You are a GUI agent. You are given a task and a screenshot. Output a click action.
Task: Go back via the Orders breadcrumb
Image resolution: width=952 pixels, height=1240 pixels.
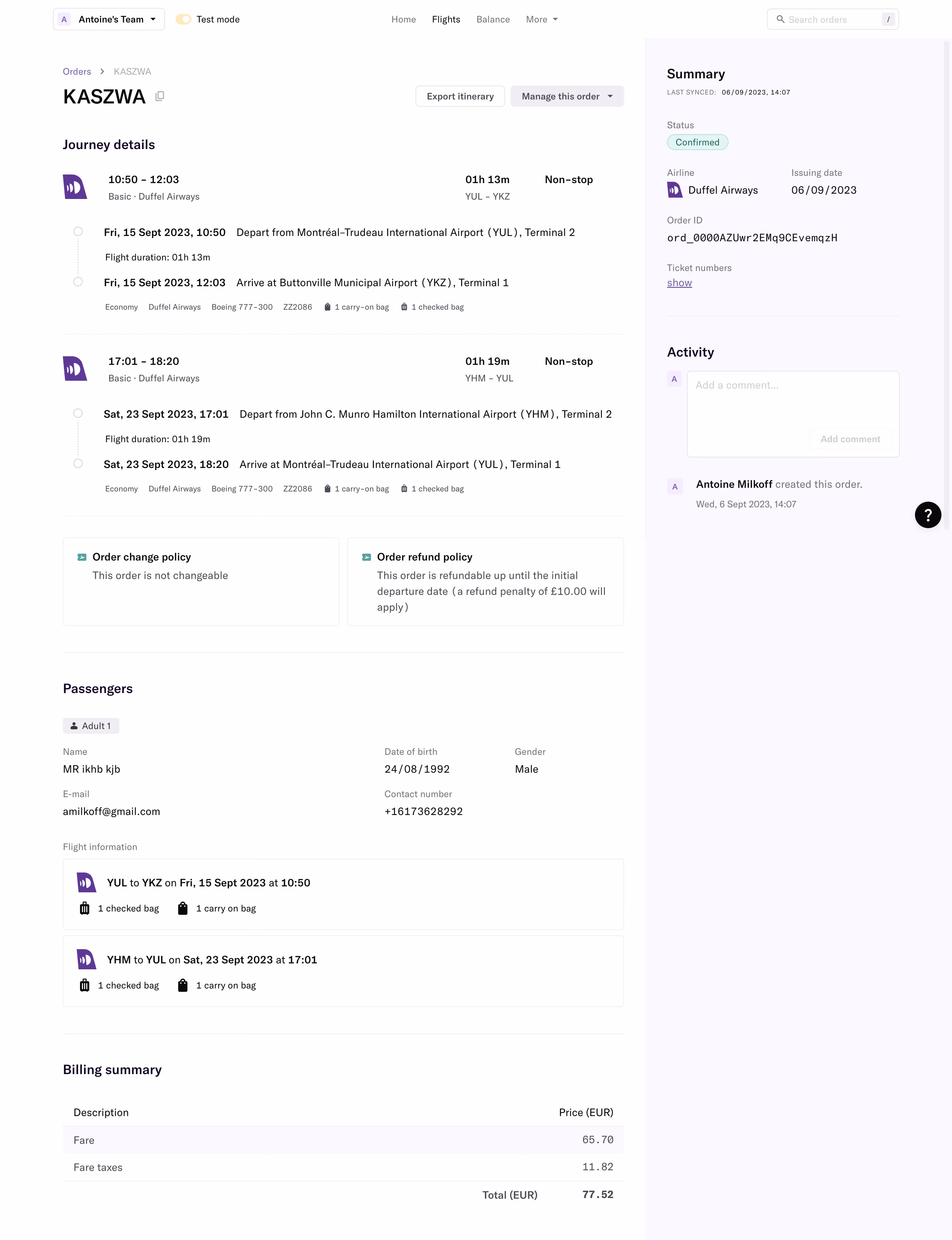pos(77,71)
